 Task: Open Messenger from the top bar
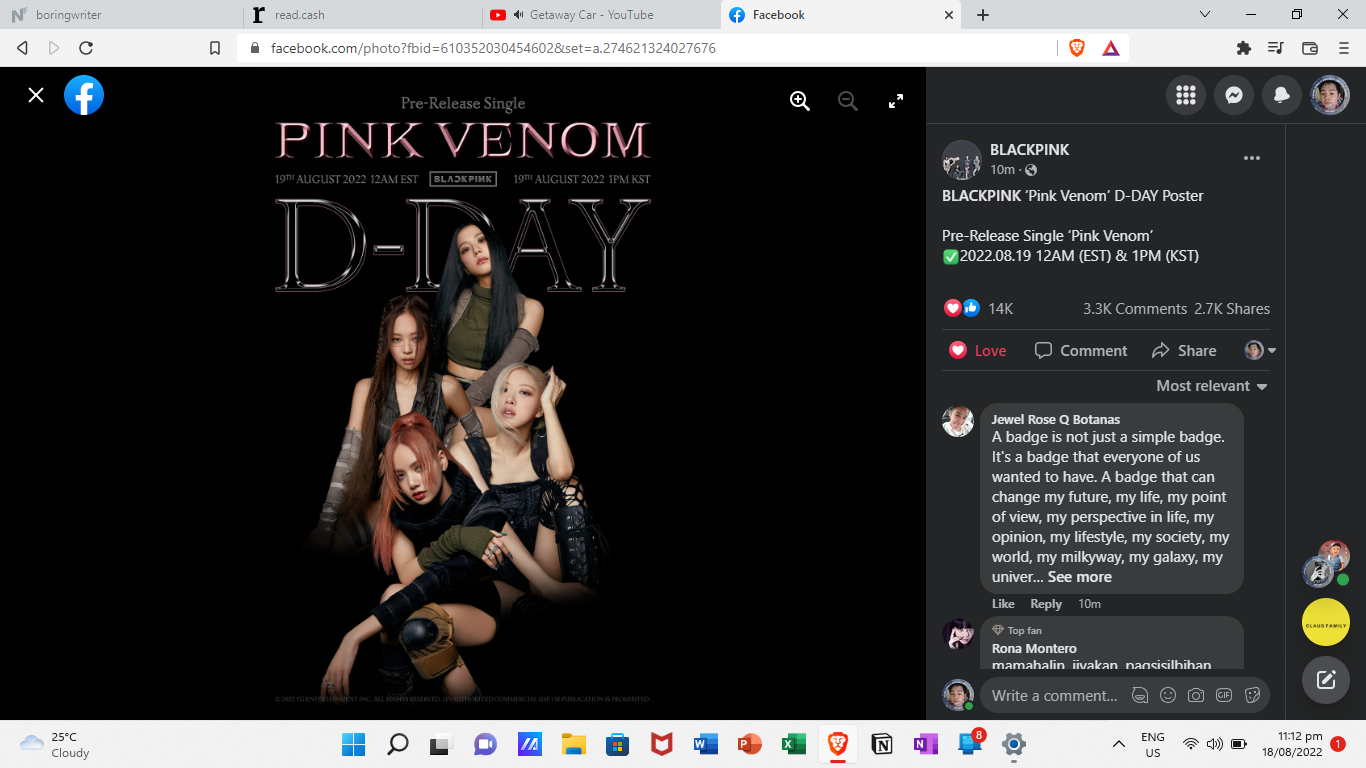pos(1234,95)
